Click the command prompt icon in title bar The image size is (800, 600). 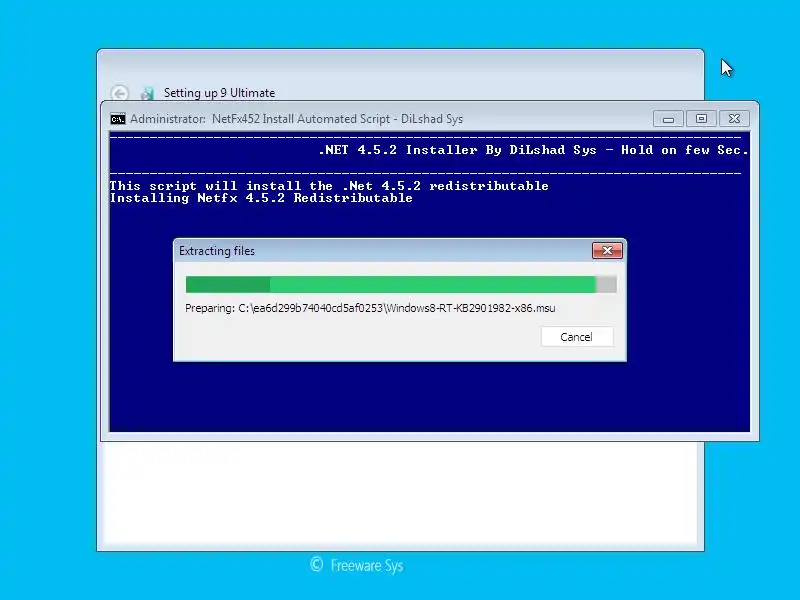coord(118,119)
